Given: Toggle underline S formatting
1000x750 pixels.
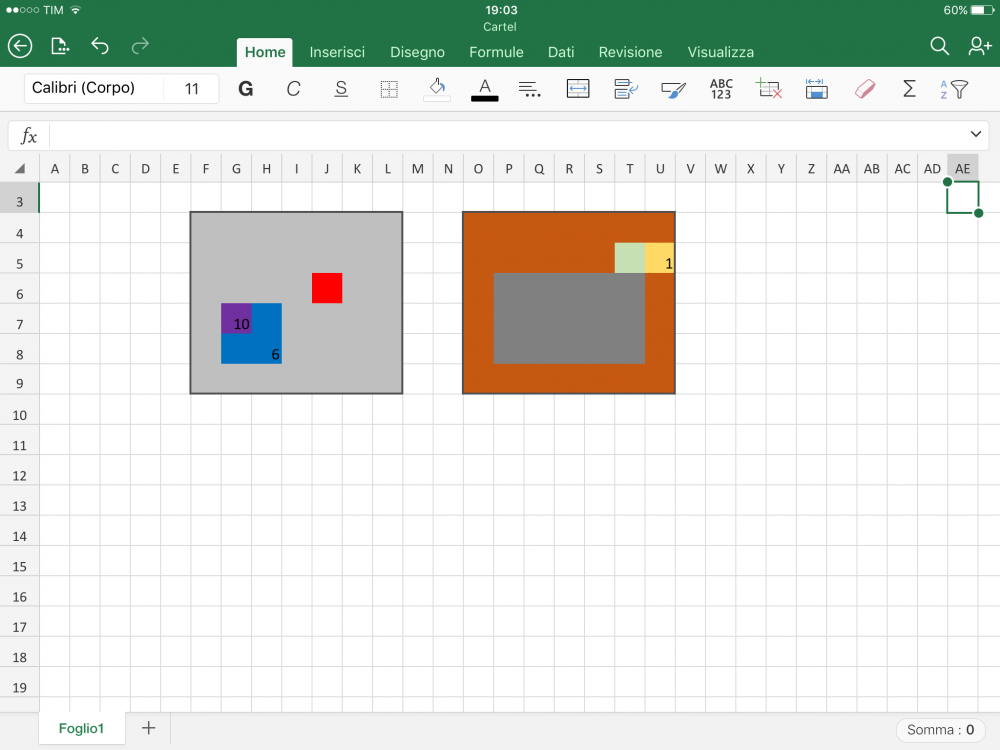Looking at the screenshot, I should [x=341, y=89].
